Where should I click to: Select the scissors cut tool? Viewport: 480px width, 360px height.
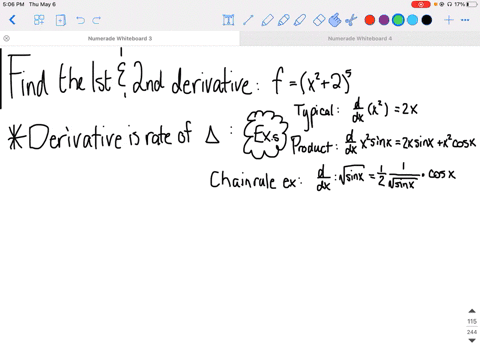click(x=351, y=20)
